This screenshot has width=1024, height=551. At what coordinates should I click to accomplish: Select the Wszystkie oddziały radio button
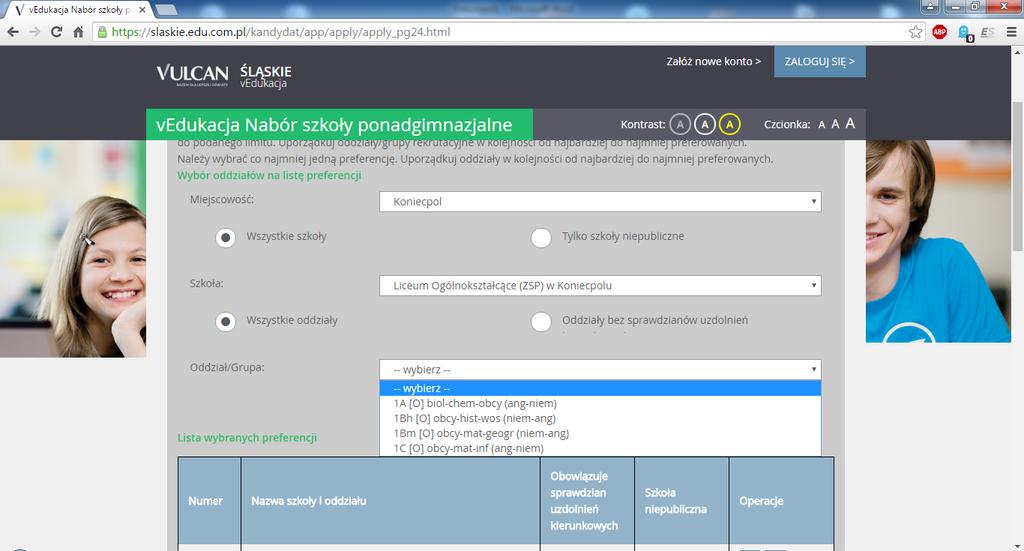click(226, 322)
